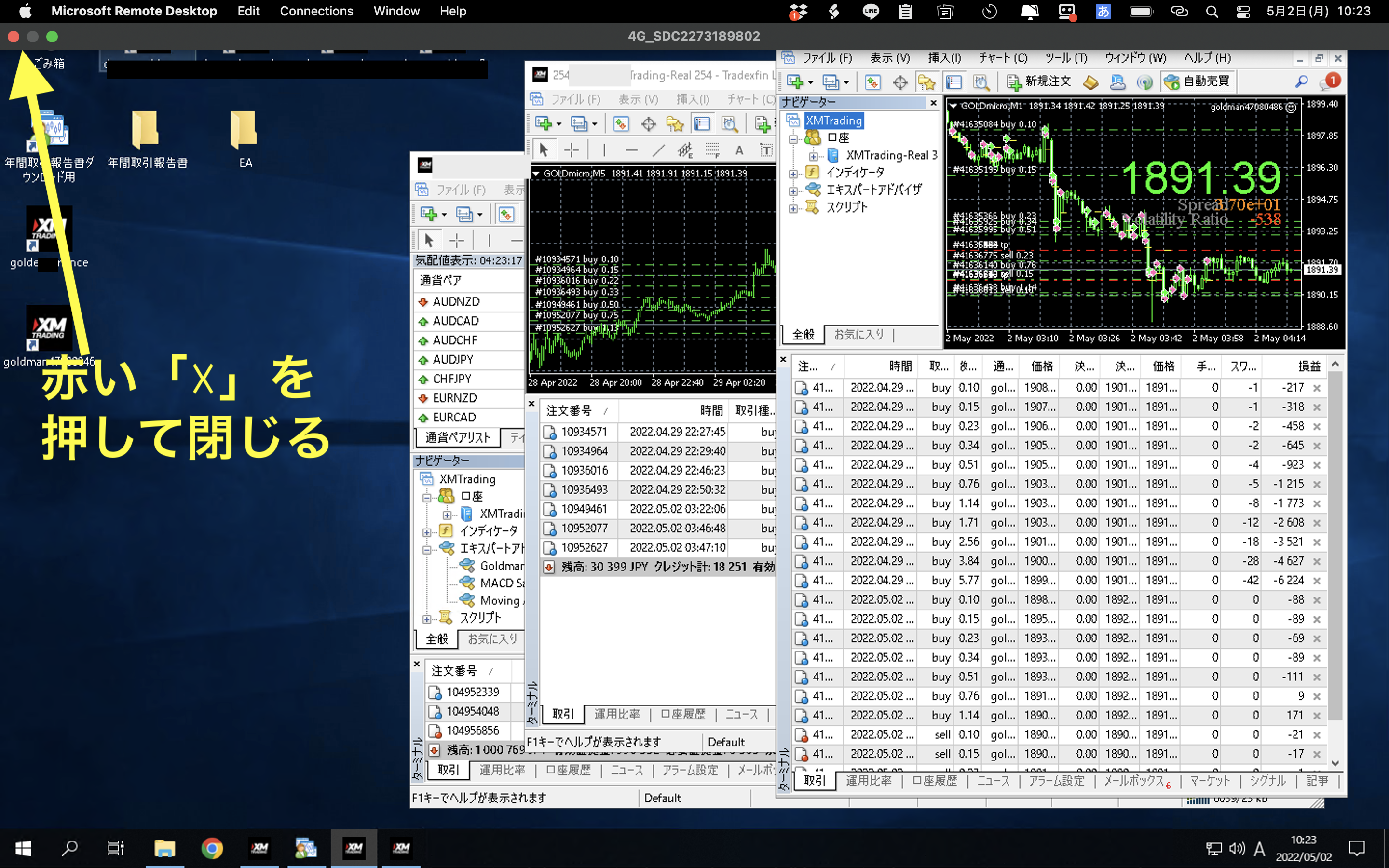Open チャート (C) menu in front window
This screenshot has height=868, width=1389.
point(1003,58)
